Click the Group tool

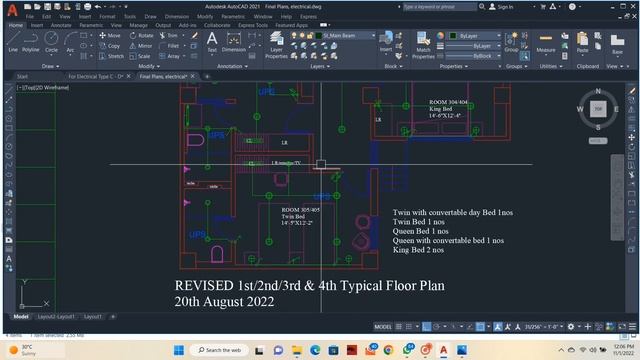click(511, 42)
